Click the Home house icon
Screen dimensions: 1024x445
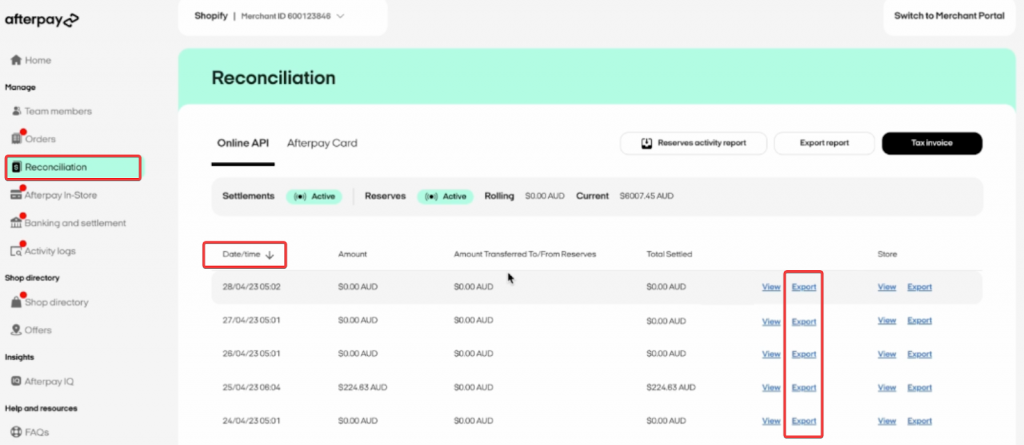click(x=16, y=60)
